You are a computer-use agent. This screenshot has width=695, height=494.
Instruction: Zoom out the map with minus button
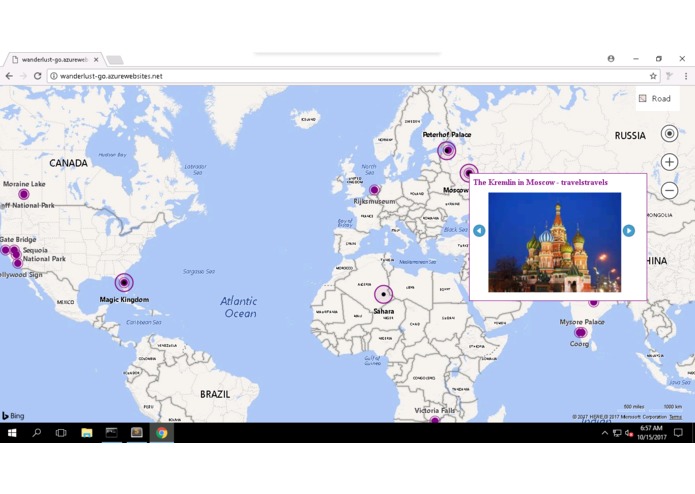coord(669,191)
